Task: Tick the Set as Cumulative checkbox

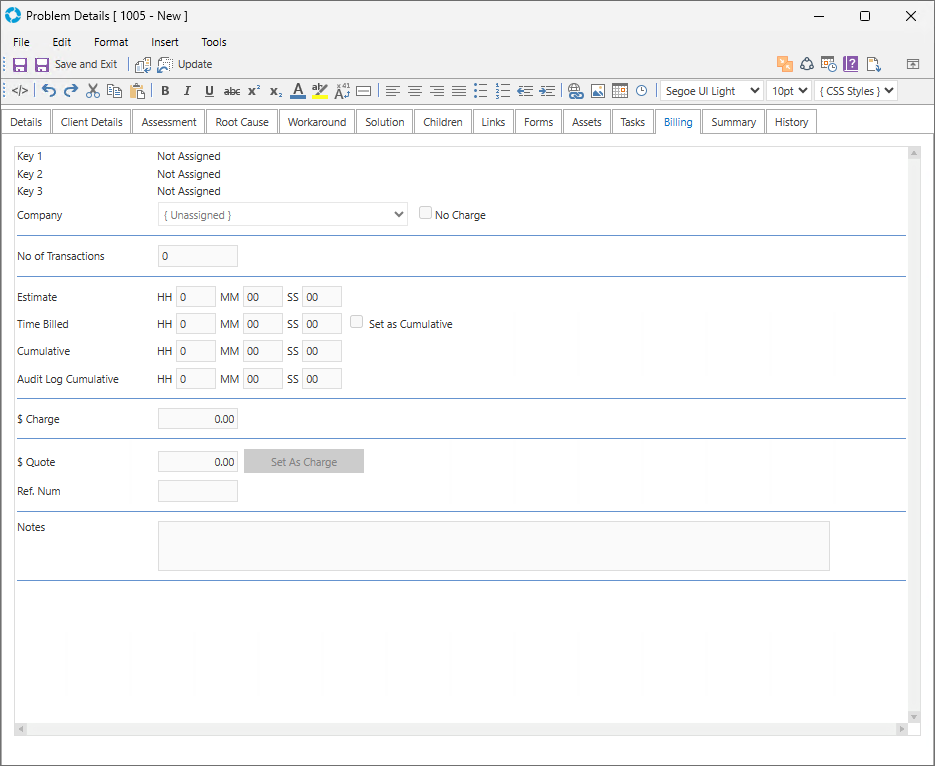Action: (x=357, y=323)
